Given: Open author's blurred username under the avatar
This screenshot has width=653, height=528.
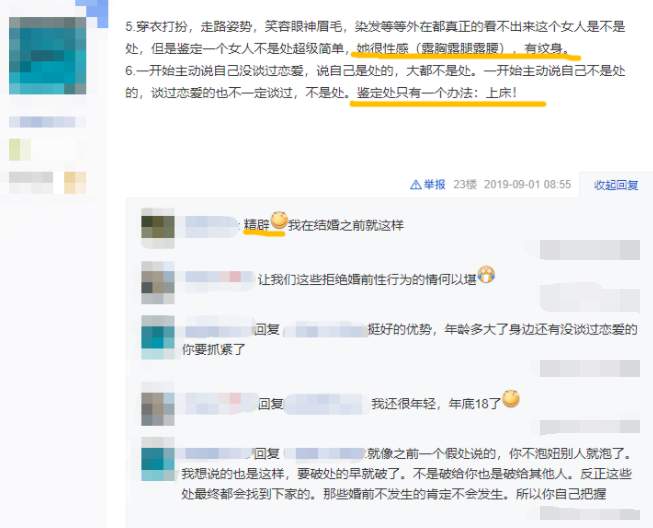Looking at the screenshot, I should pyautogui.click(x=47, y=122).
